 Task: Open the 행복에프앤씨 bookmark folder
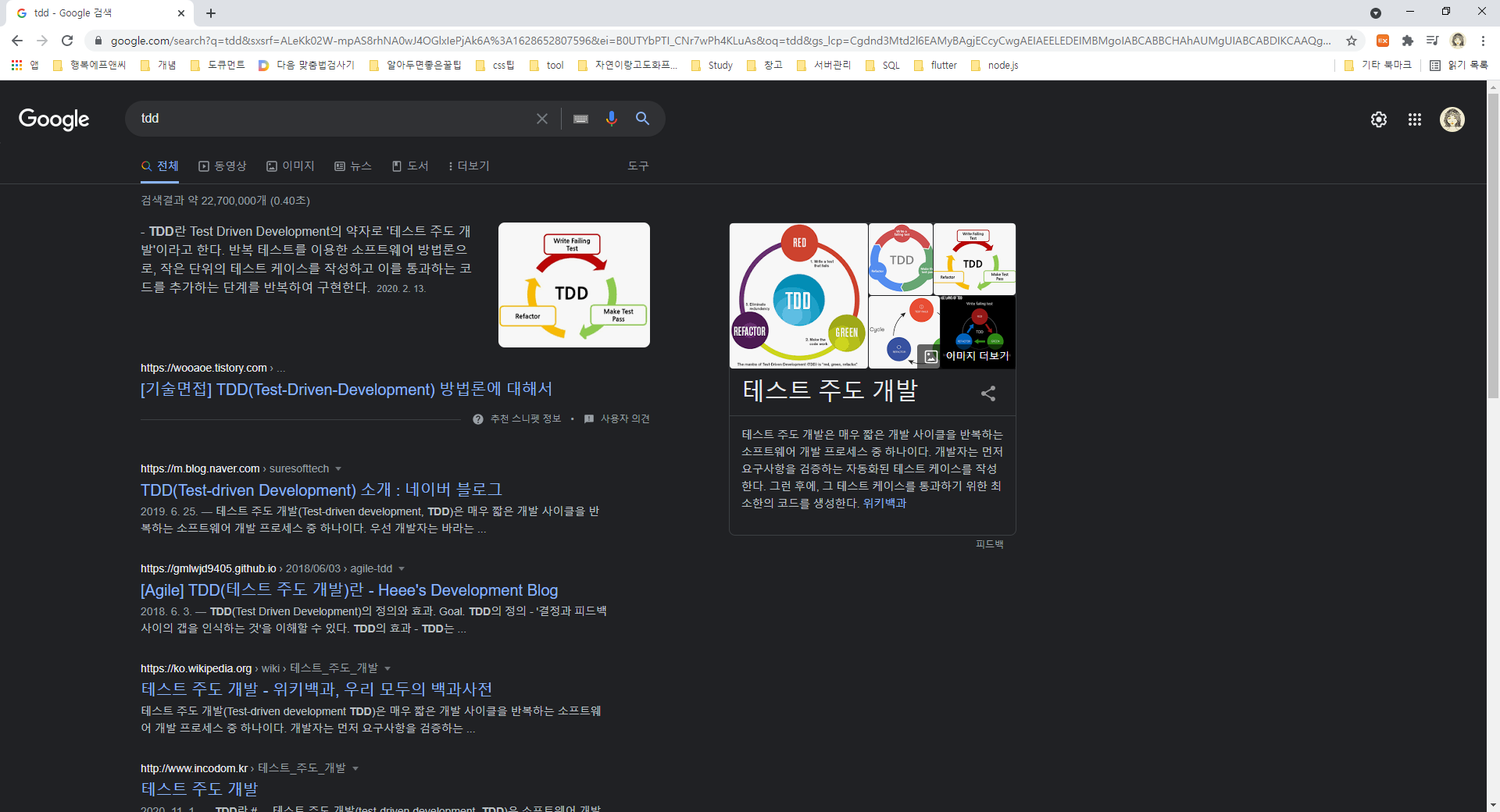[89, 66]
